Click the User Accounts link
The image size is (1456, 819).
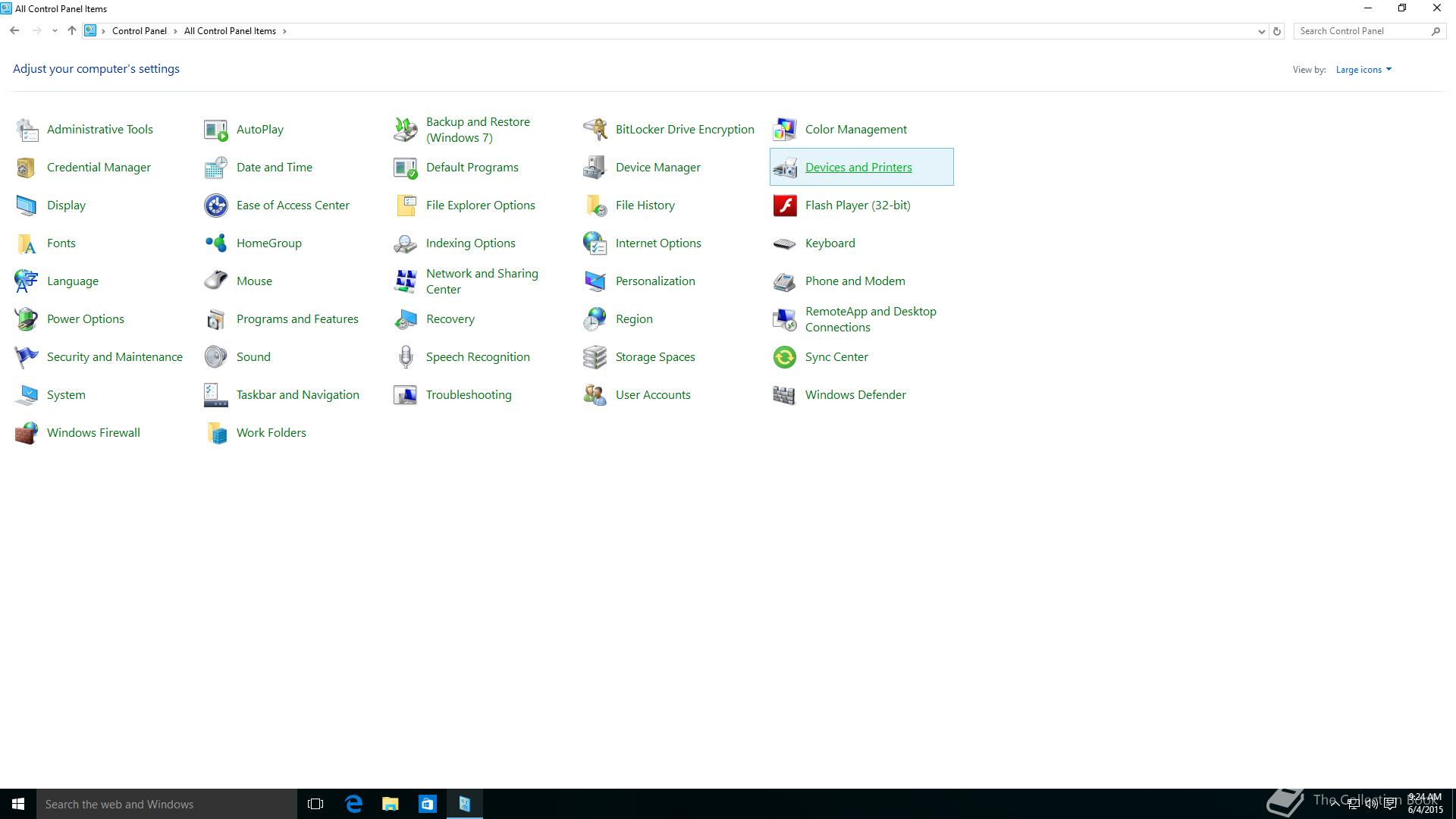653,395
